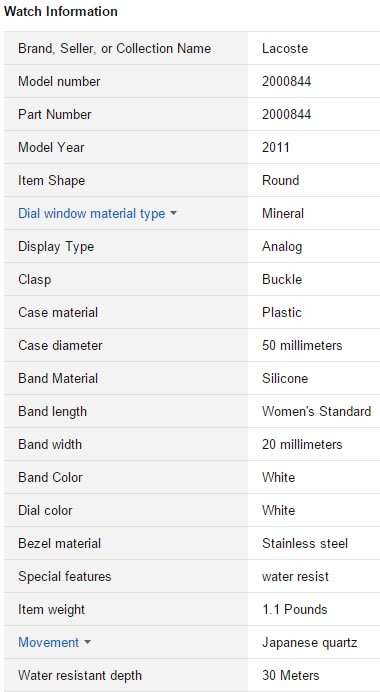Click the Buckle clasp value
The height and width of the screenshot is (692, 380).
point(282,279)
